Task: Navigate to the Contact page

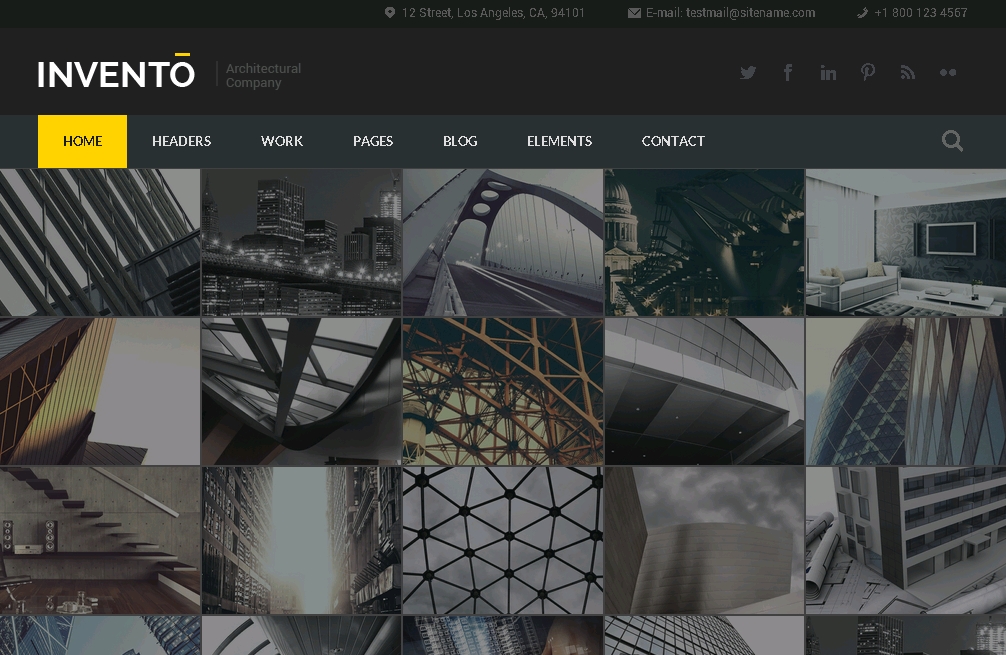Action: point(673,141)
